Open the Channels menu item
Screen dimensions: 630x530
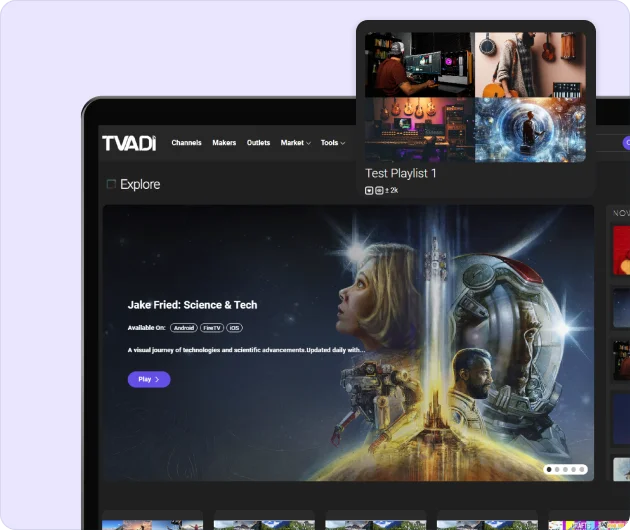tap(186, 143)
